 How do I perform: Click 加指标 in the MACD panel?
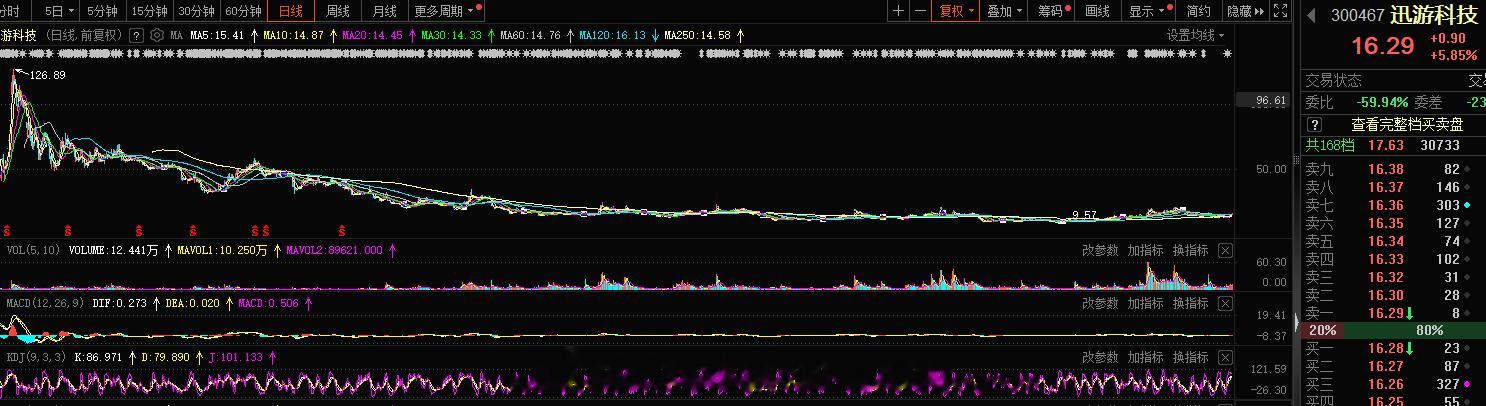click(1145, 303)
